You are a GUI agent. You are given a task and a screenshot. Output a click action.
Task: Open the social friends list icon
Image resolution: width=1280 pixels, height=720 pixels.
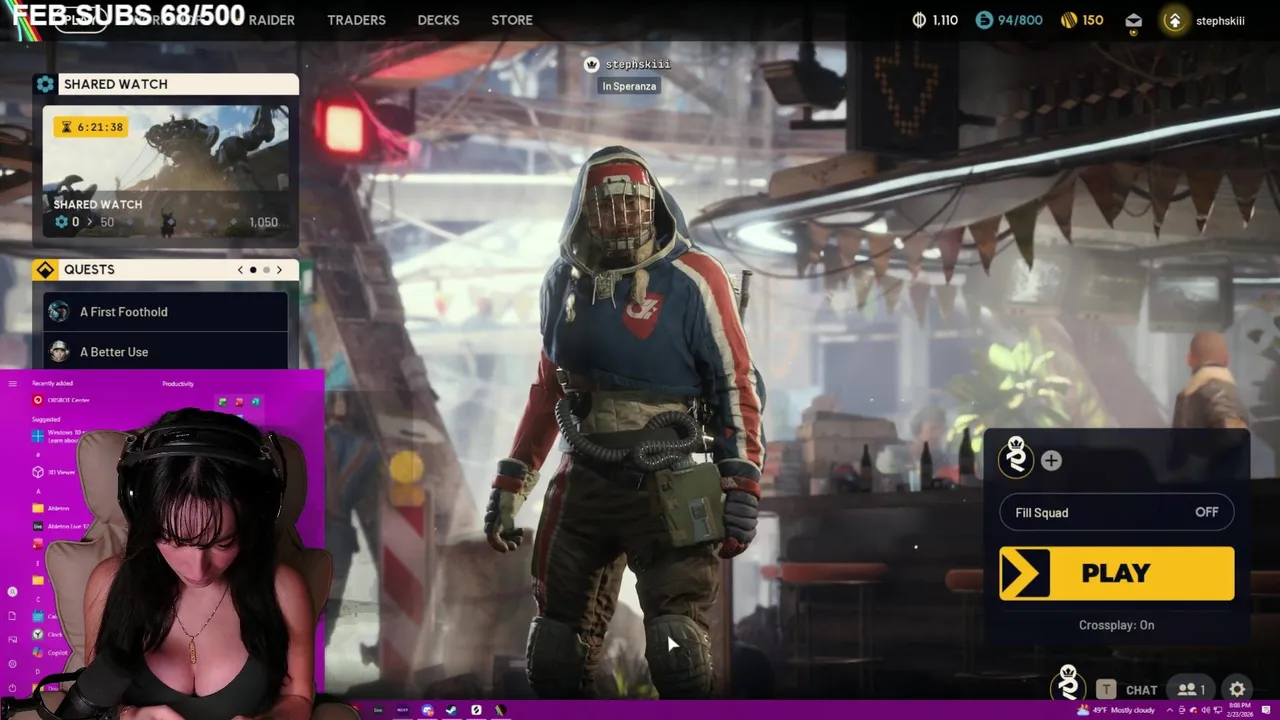[x=1190, y=689]
